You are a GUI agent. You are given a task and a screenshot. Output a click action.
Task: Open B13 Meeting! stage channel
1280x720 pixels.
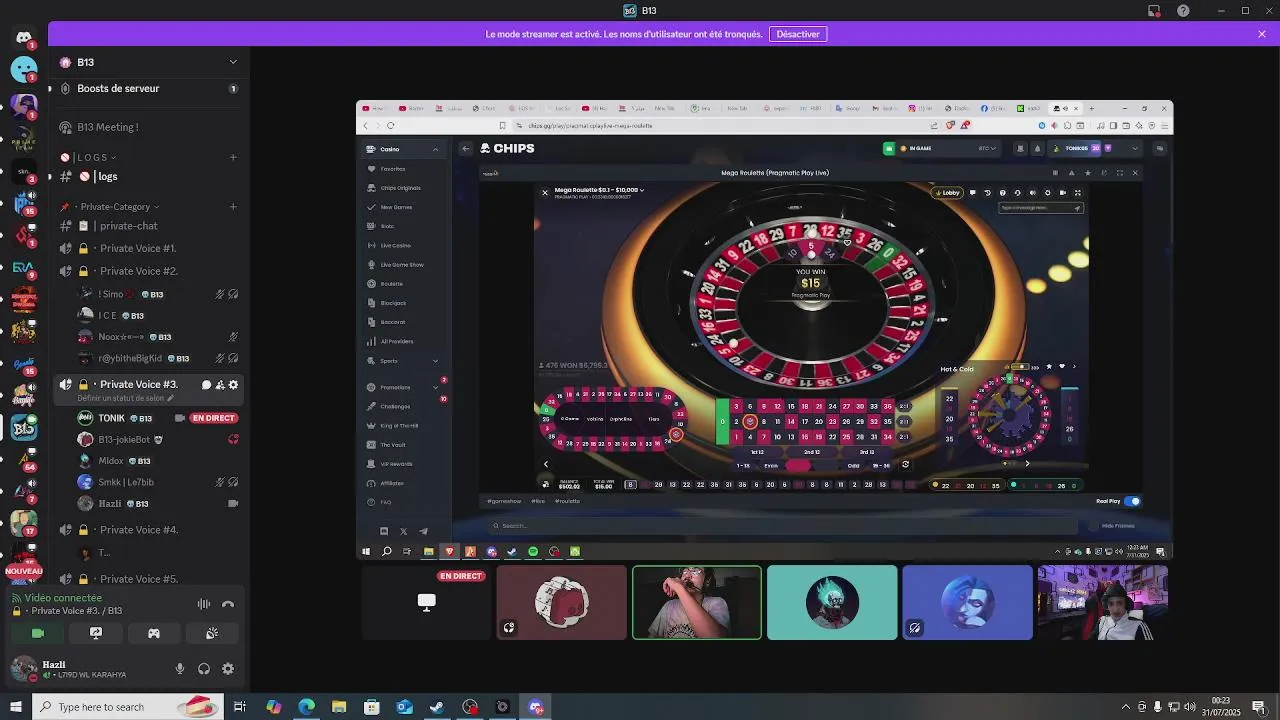click(148, 127)
